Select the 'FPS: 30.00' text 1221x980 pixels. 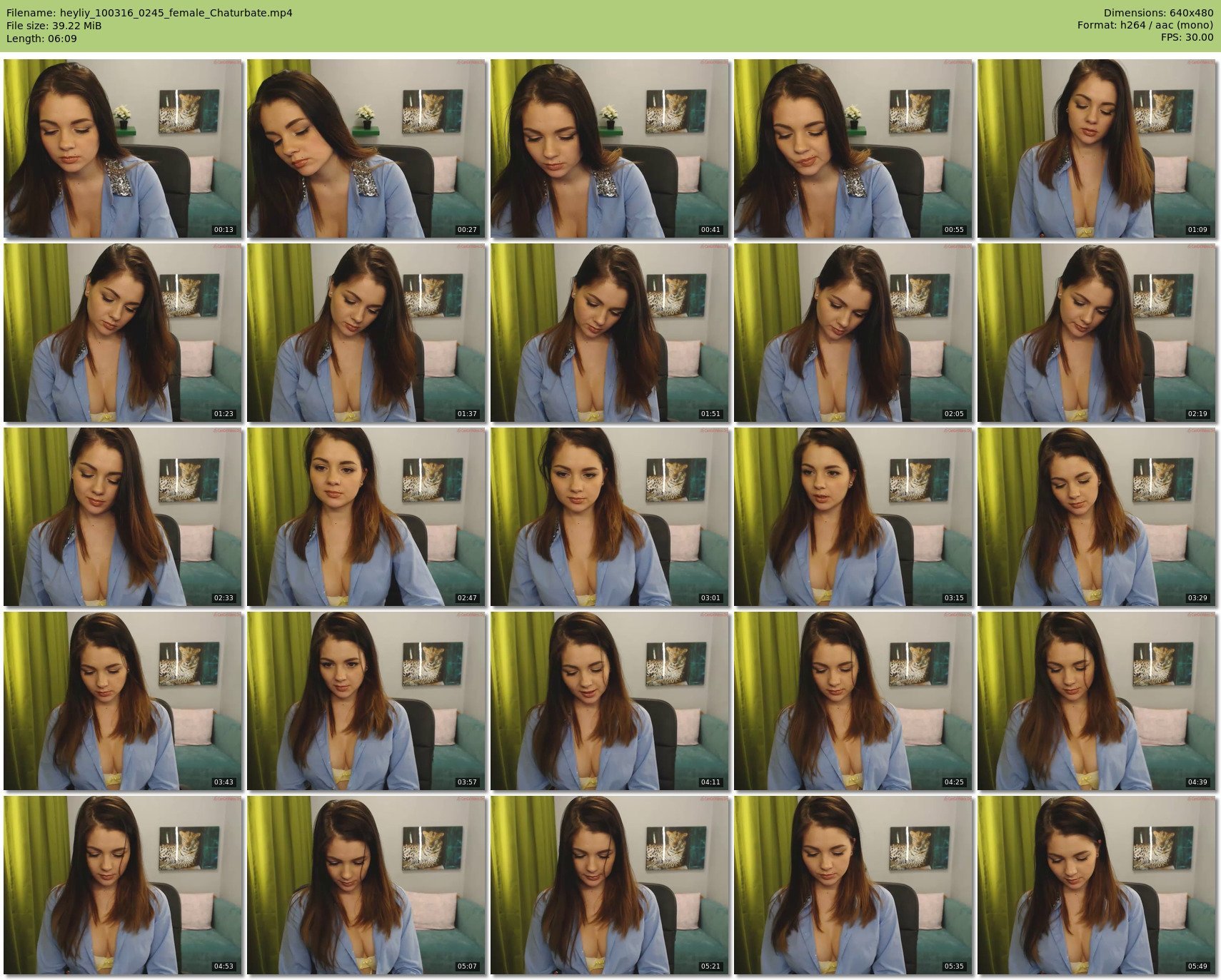click(x=1187, y=39)
